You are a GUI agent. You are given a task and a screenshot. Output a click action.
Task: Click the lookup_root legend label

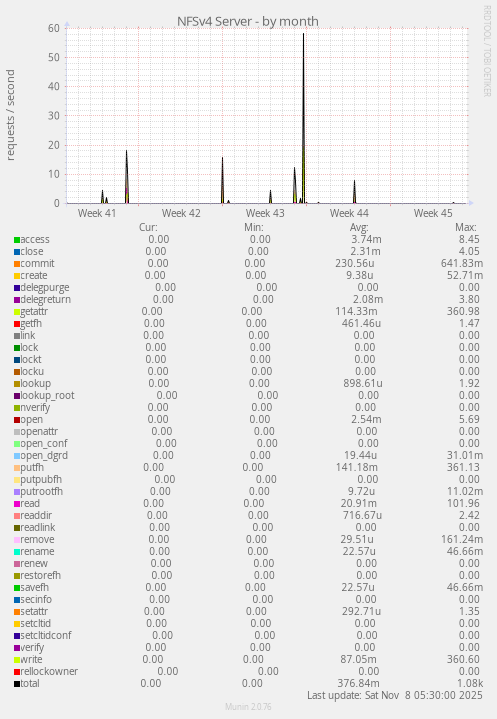click(47, 395)
